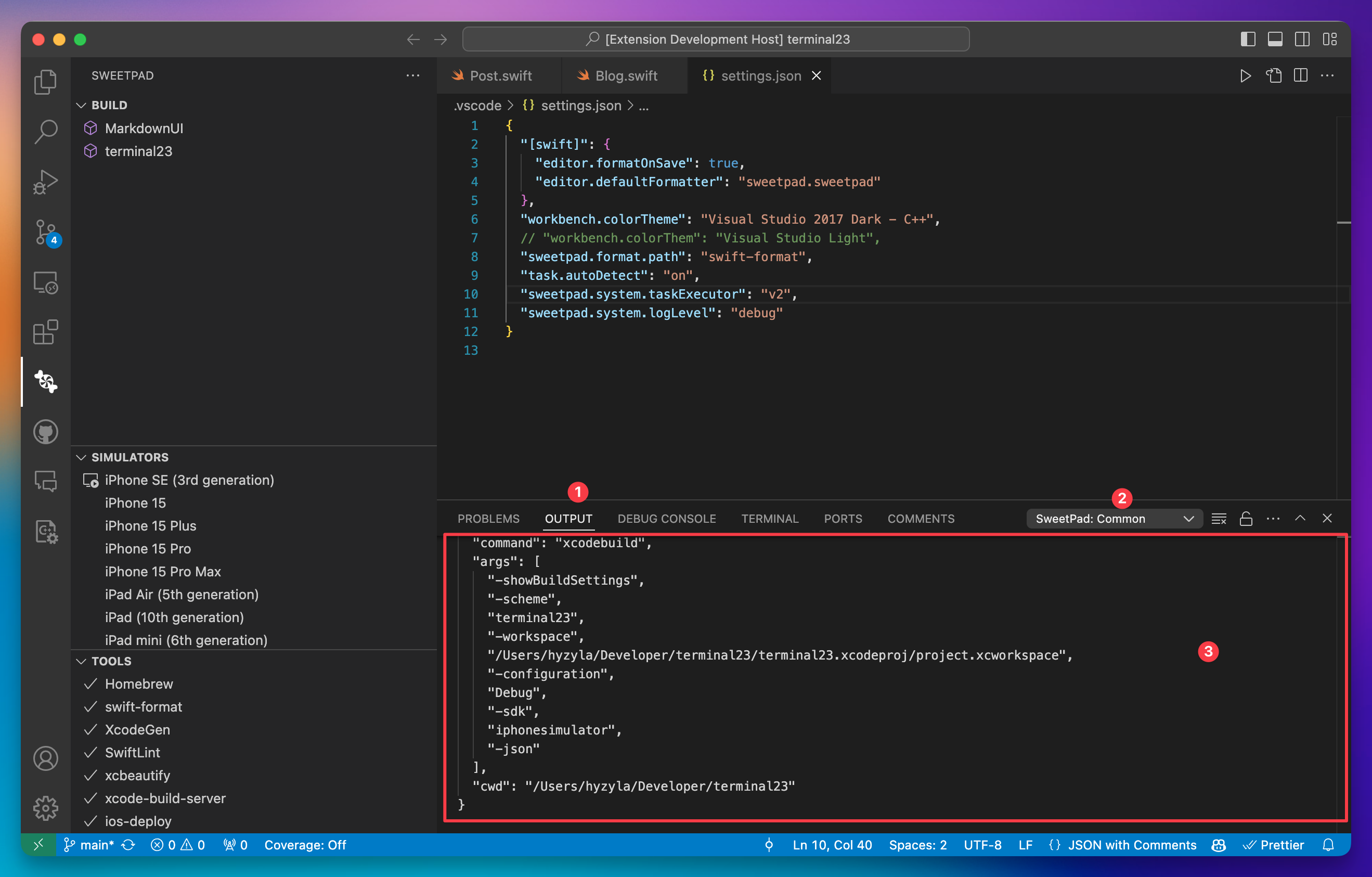Maximize the panel with the up chevron
This screenshot has height=877, width=1372.
1300,519
